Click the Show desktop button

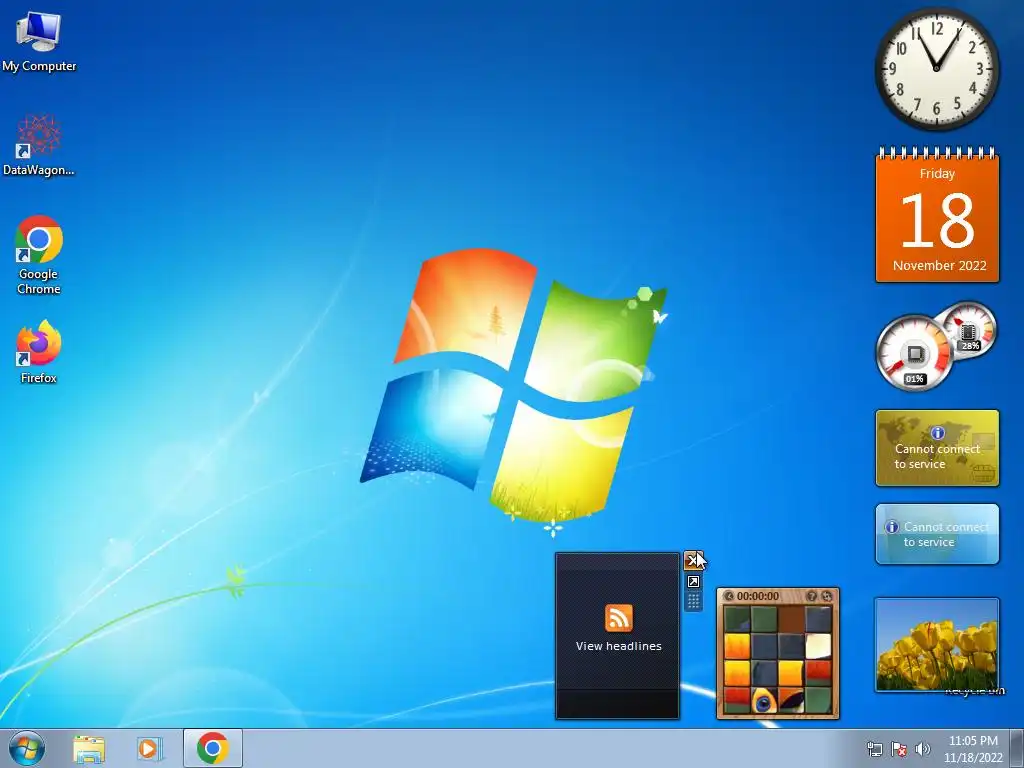(1017, 748)
